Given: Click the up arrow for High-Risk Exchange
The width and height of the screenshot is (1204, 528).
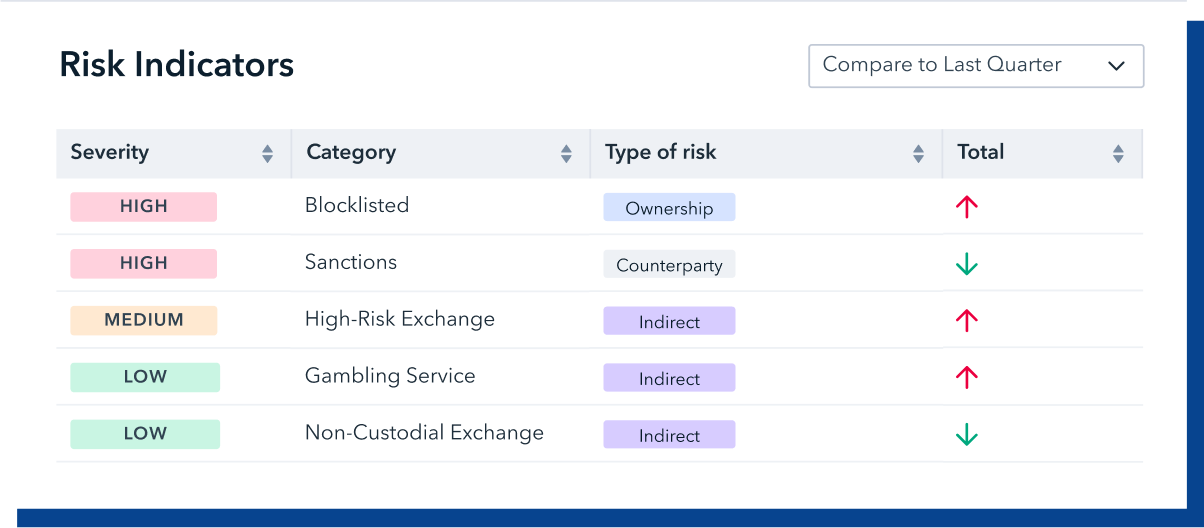Looking at the screenshot, I should pos(966,321).
